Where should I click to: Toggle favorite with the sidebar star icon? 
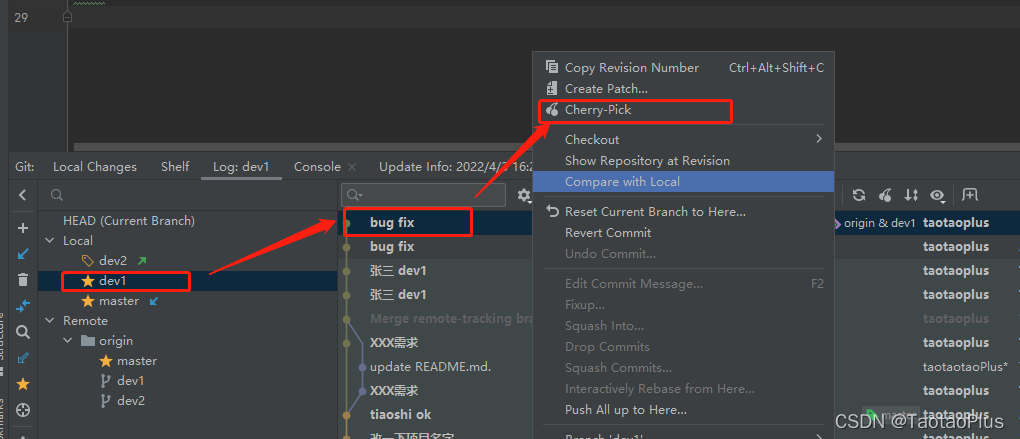(x=23, y=384)
